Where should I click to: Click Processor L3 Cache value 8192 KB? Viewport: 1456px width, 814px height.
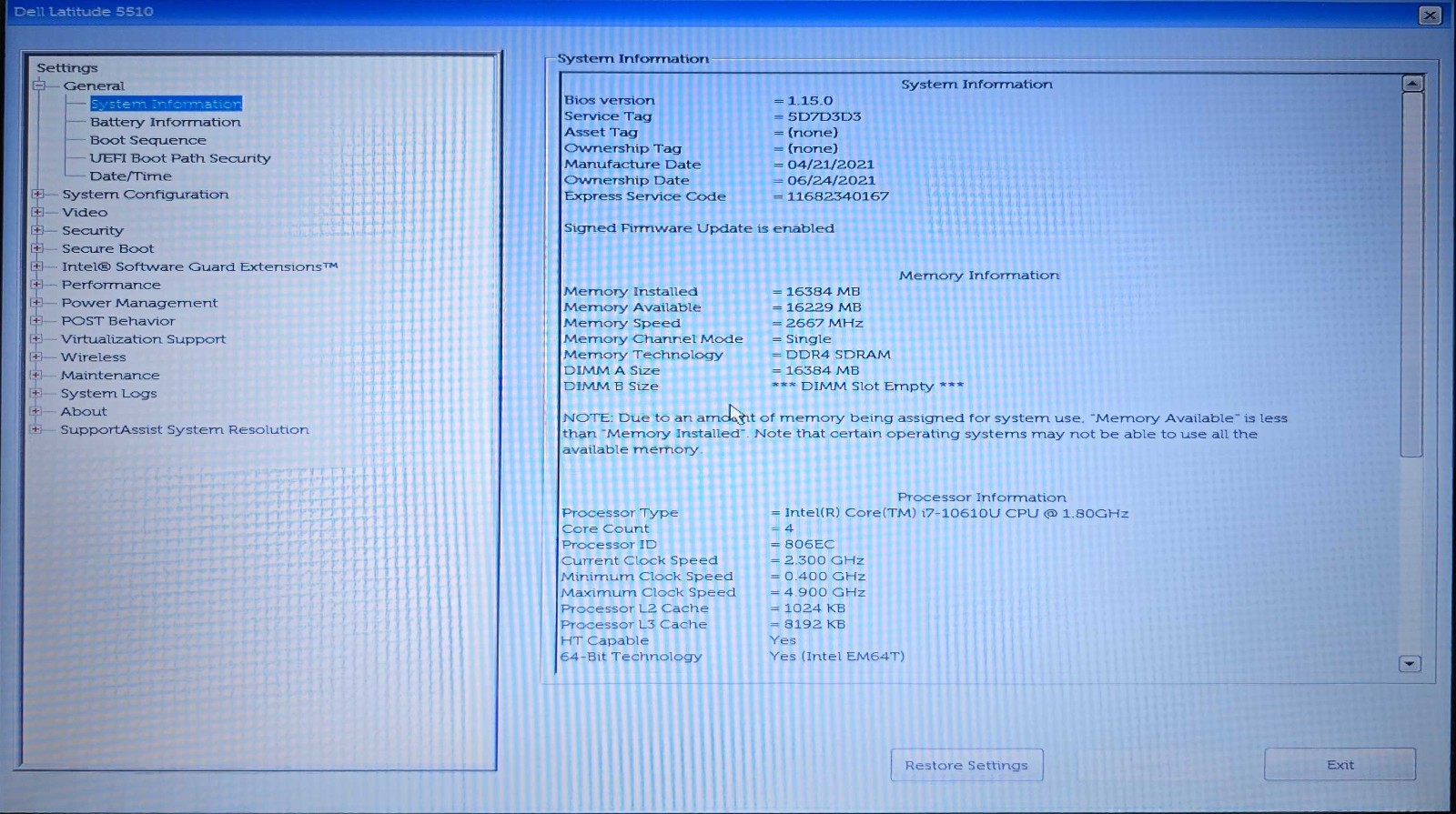pyautogui.click(x=814, y=625)
